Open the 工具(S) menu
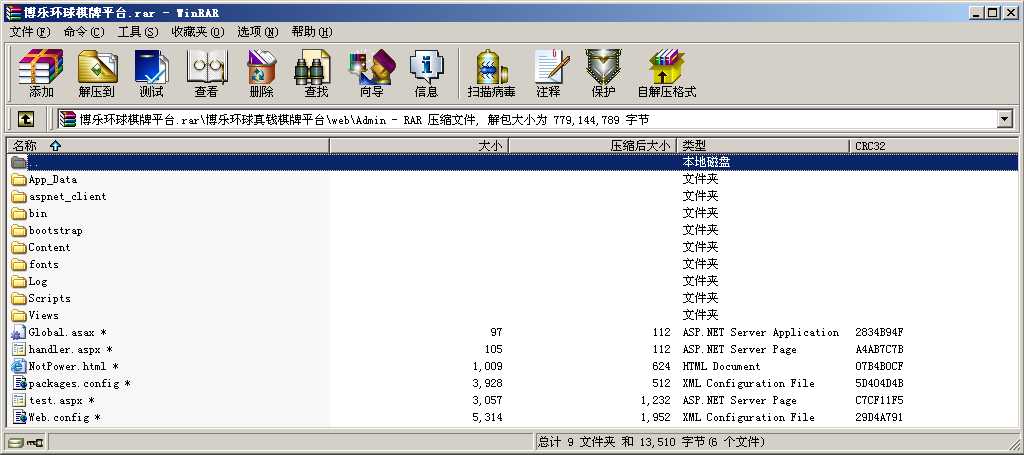 [137, 31]
